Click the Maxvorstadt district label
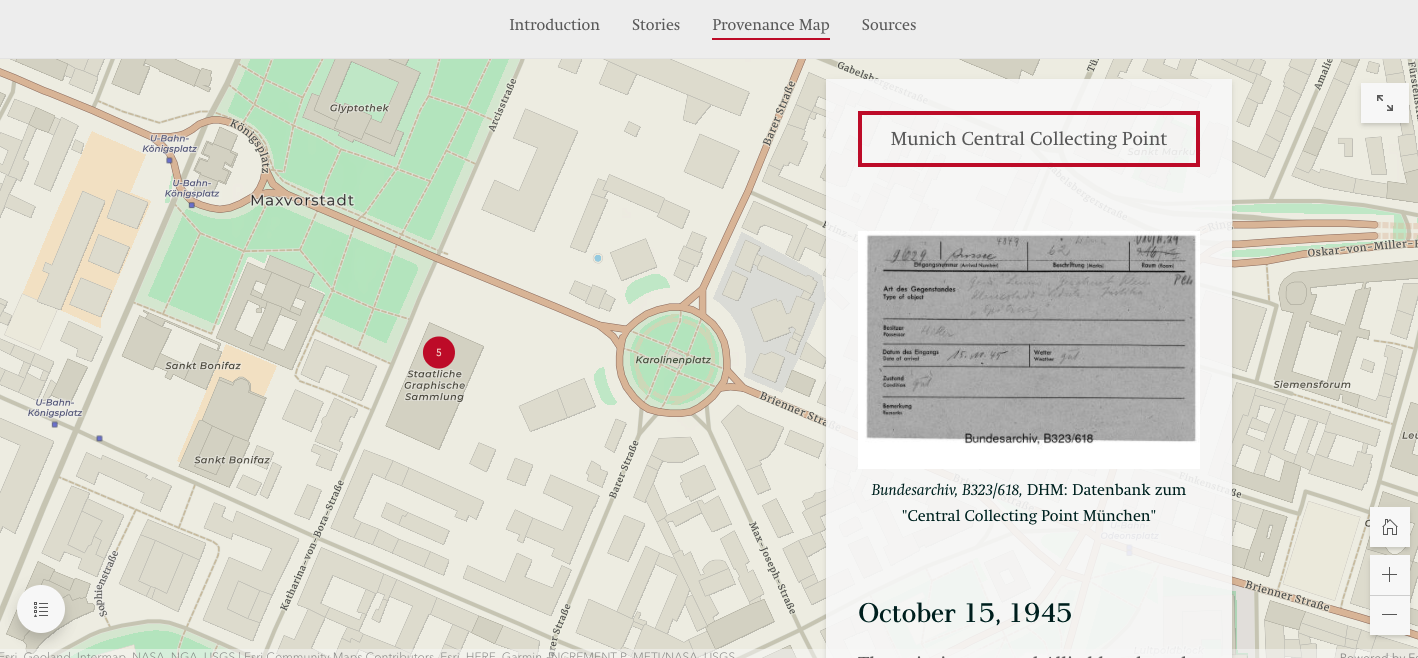 click(x=302, y=200)
